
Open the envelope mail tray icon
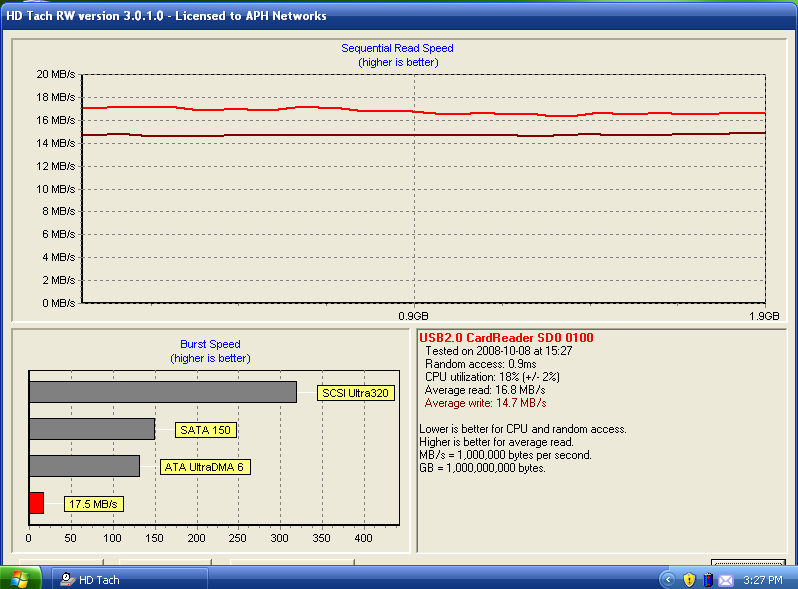tap(726, 579)
